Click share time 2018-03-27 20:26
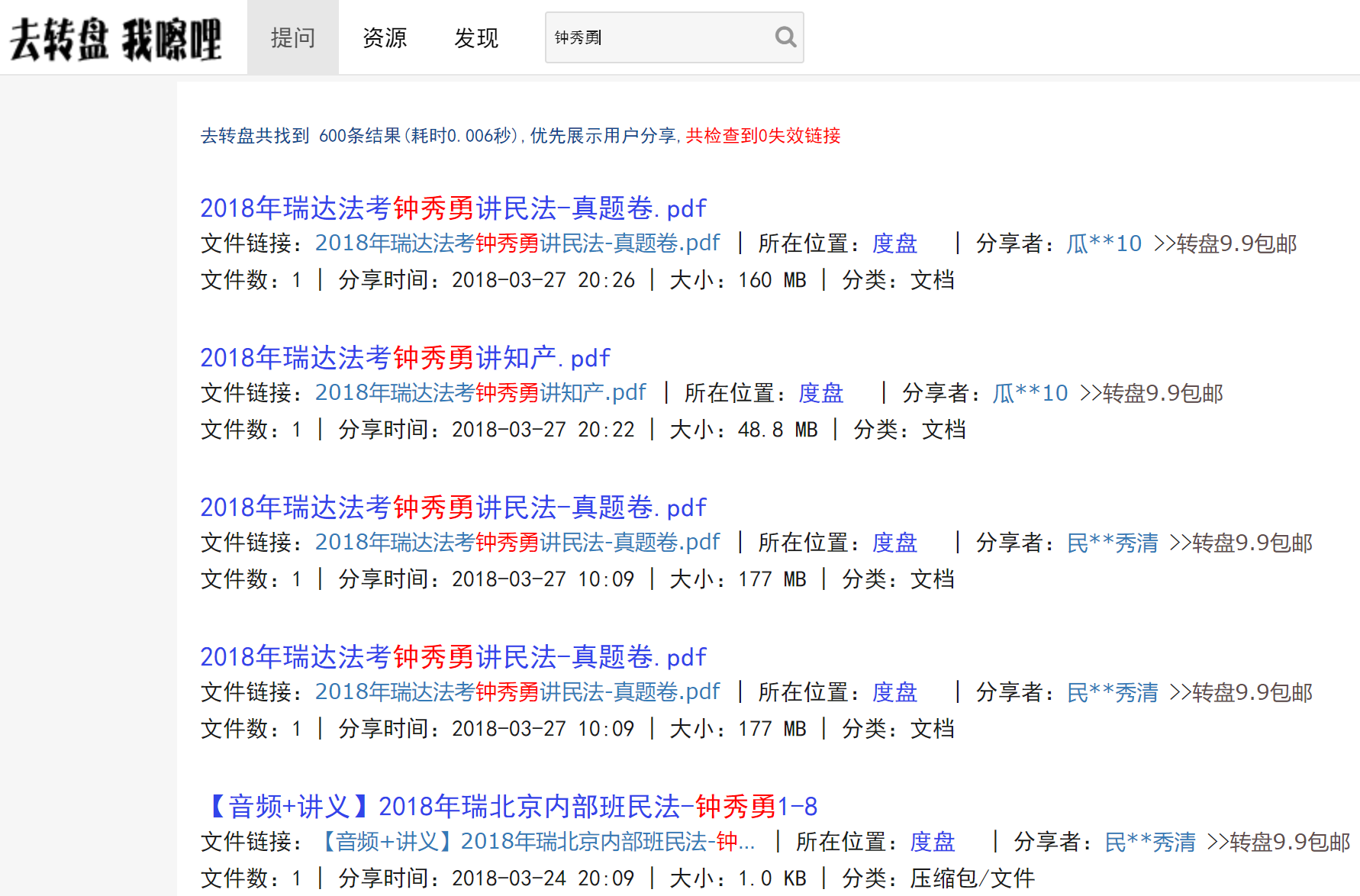The height and width of the screenshot is (896, 1360). click(543, 279)
